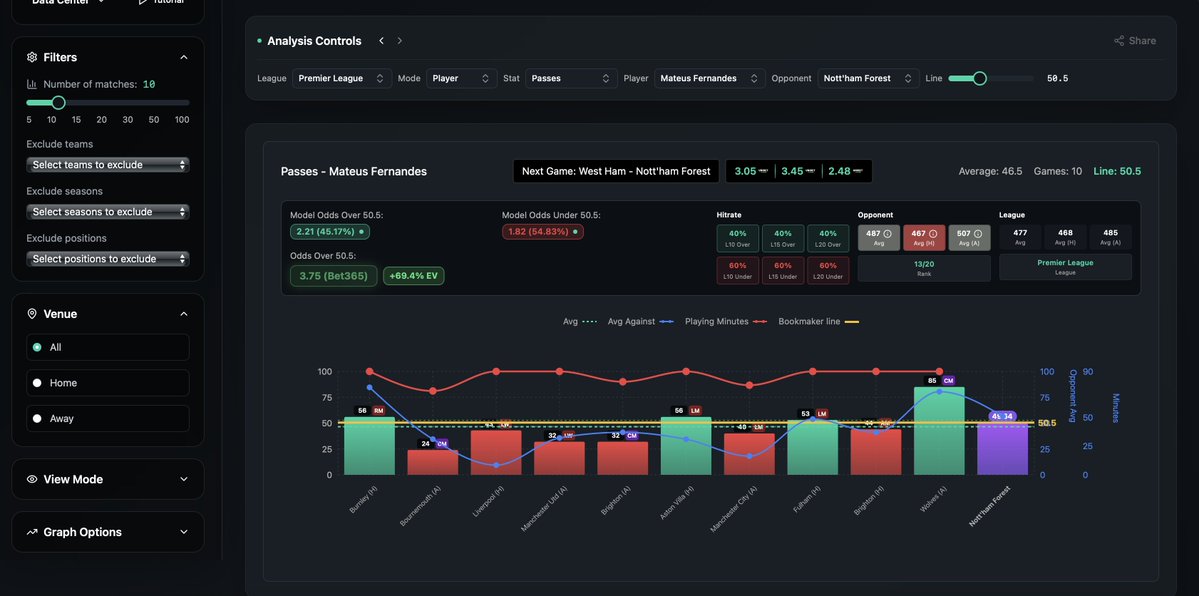Click the 13/20 Rank box
Image resolution: width=1199 pixels, height=596 pixels.
(x=924, y=268)
